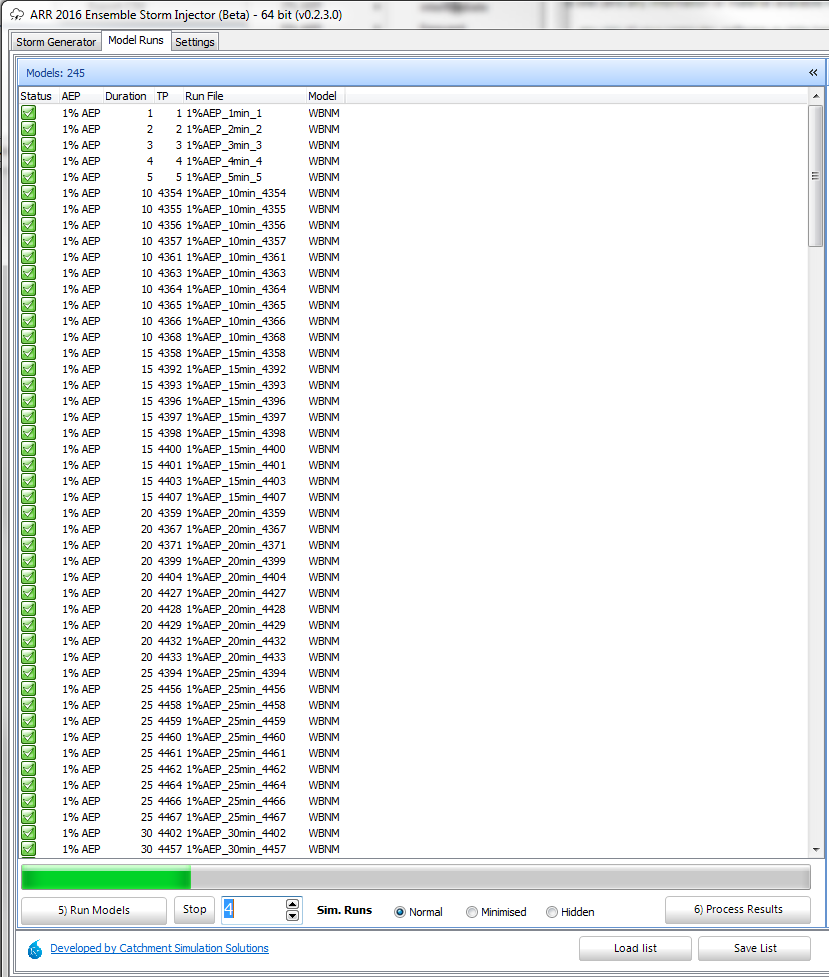This screenshot has height=977, width=829.
Task: Click the status icon beside 1%AEP_25min_4394
Action: click(x=28, y=673)
